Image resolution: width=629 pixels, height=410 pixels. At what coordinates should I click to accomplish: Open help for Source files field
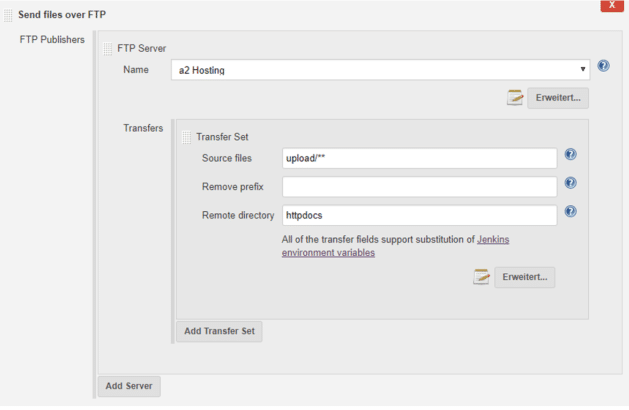(570, 154)
